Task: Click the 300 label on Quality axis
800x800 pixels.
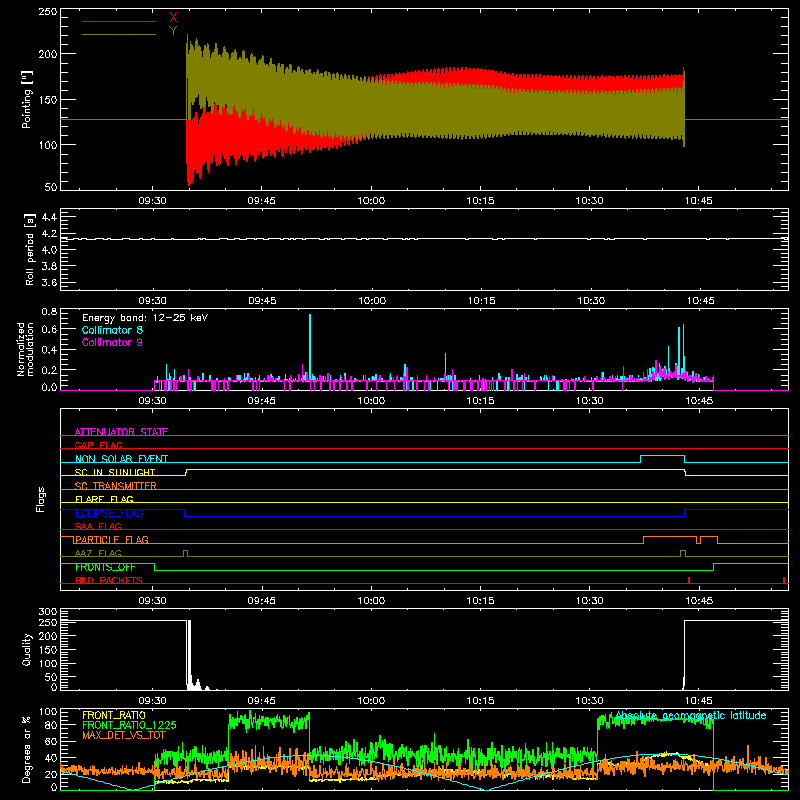Action: point(48,611)
